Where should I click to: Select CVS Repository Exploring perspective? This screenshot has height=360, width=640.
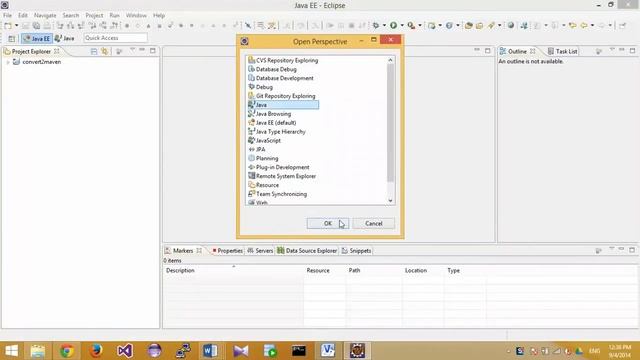(x=283, y=60)
